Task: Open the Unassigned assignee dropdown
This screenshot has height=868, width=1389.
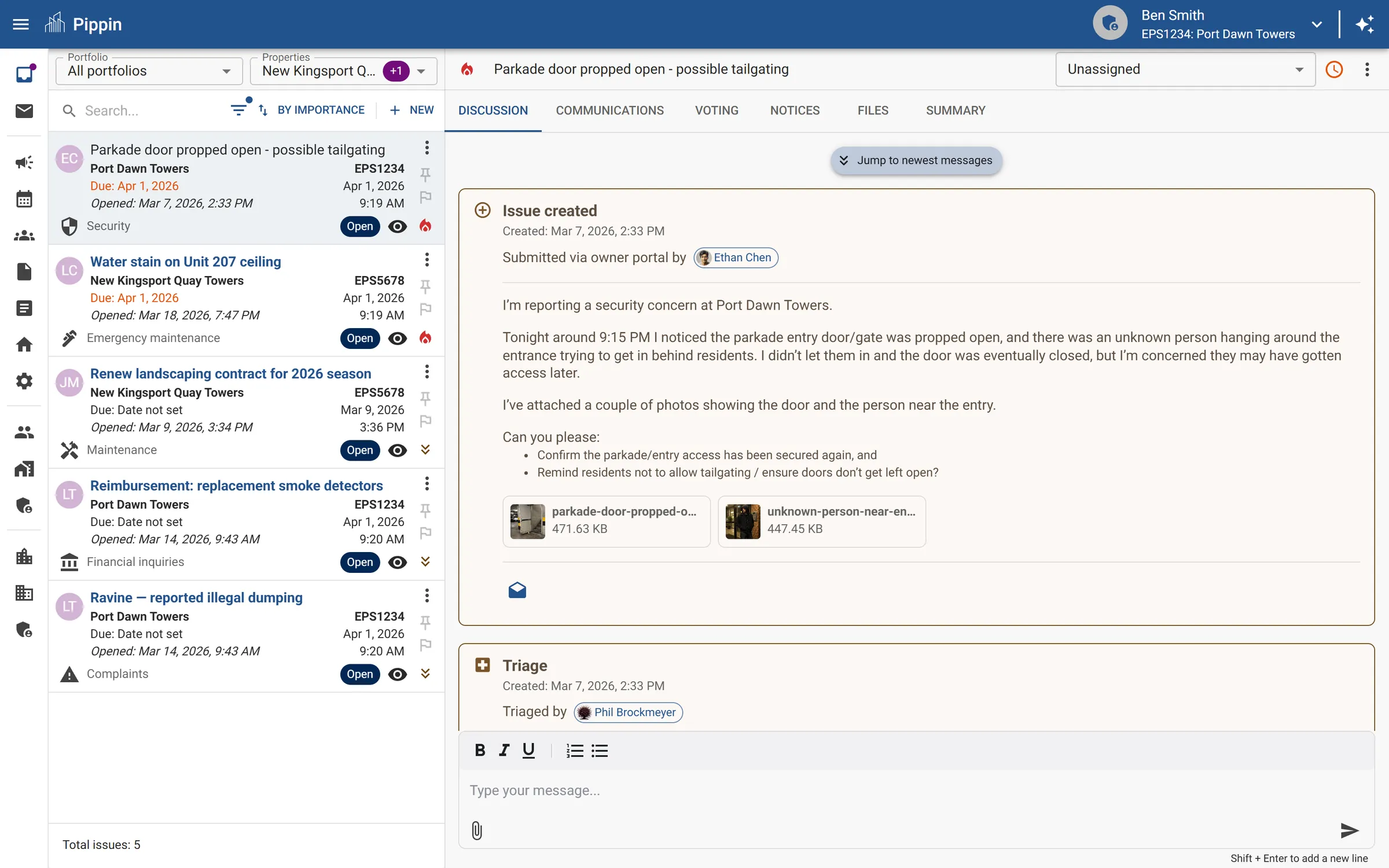Action: (x=1184, y=69)
